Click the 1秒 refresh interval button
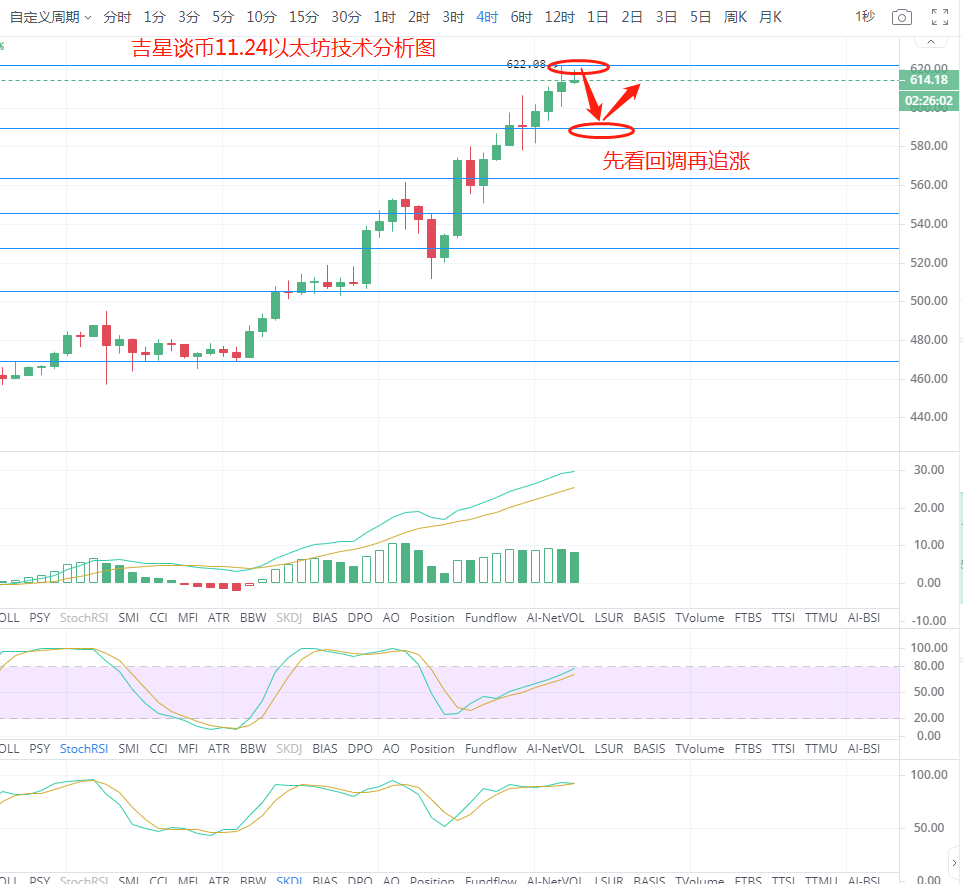This screenshot has height=884, width=963. 865,17
